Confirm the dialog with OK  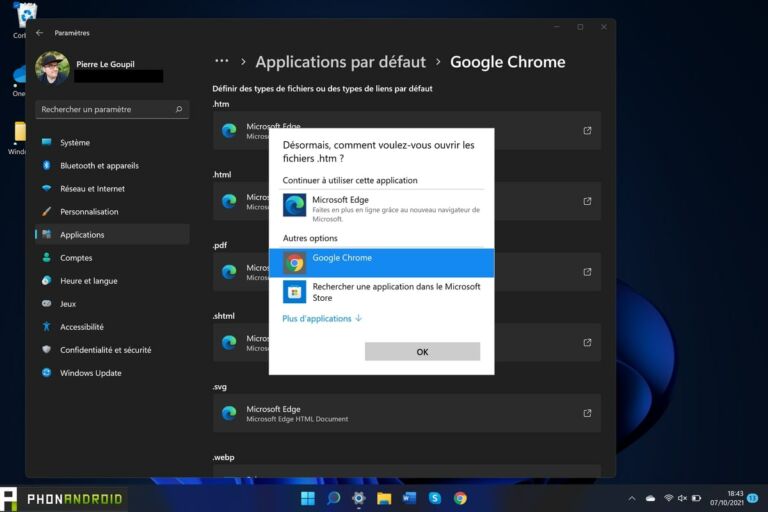click(422, 352)
